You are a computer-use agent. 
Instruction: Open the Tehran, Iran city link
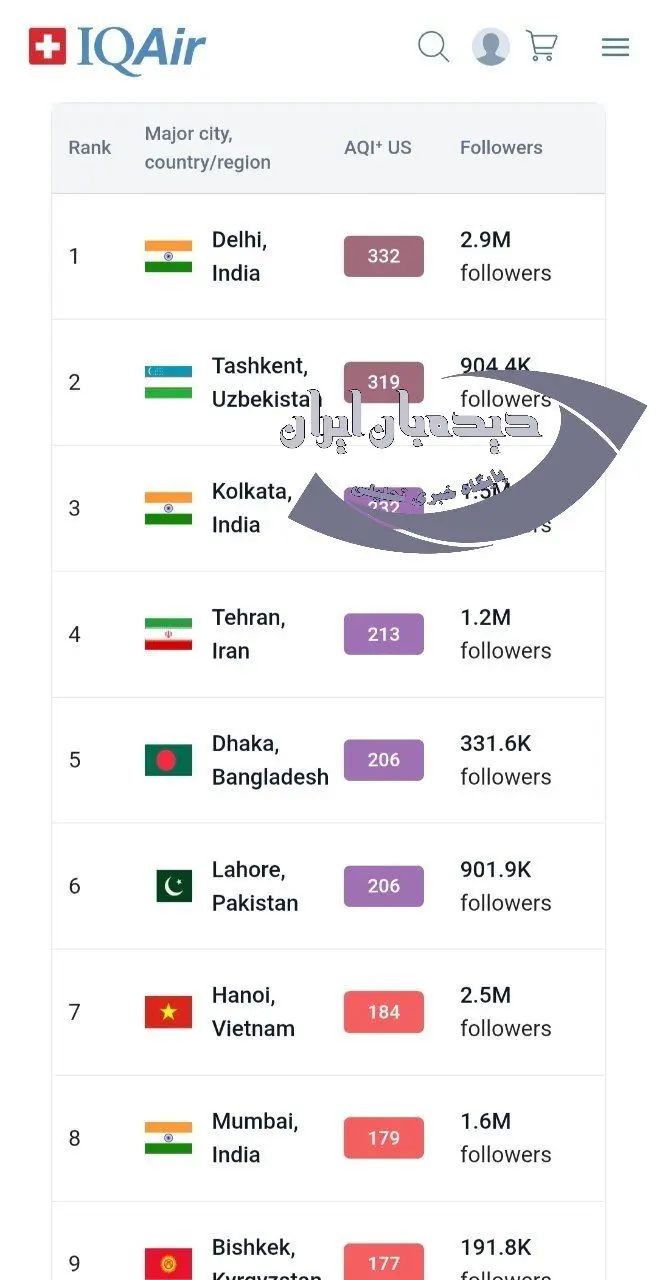(248, 634)
